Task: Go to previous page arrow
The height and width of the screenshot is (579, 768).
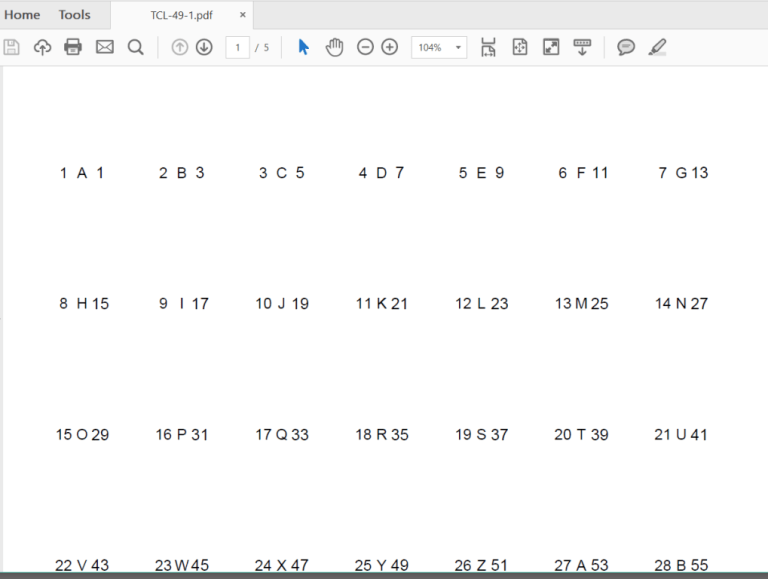Action: tap(180, 47)
